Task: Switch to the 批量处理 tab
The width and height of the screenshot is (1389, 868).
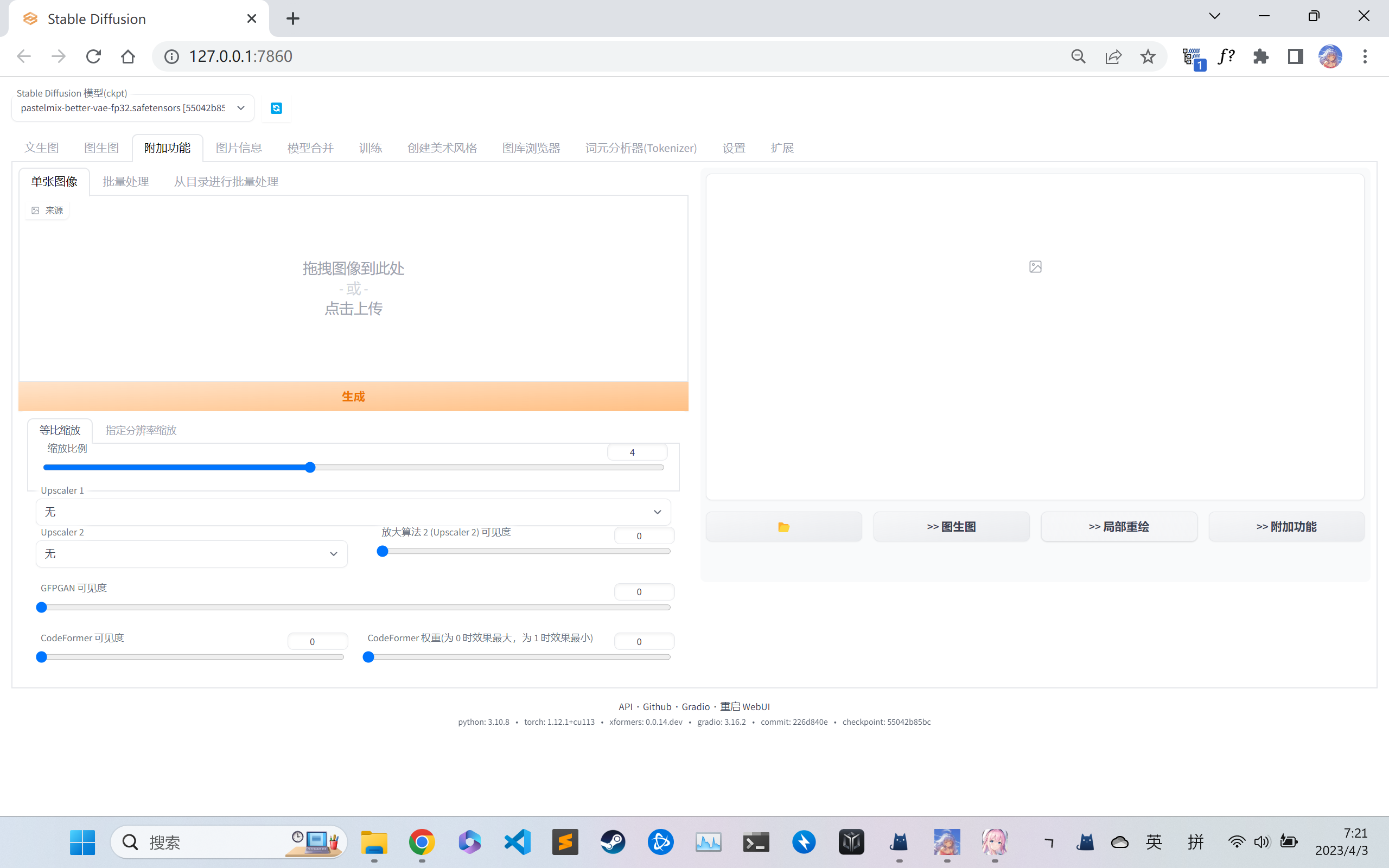Action: coord(126,182)
